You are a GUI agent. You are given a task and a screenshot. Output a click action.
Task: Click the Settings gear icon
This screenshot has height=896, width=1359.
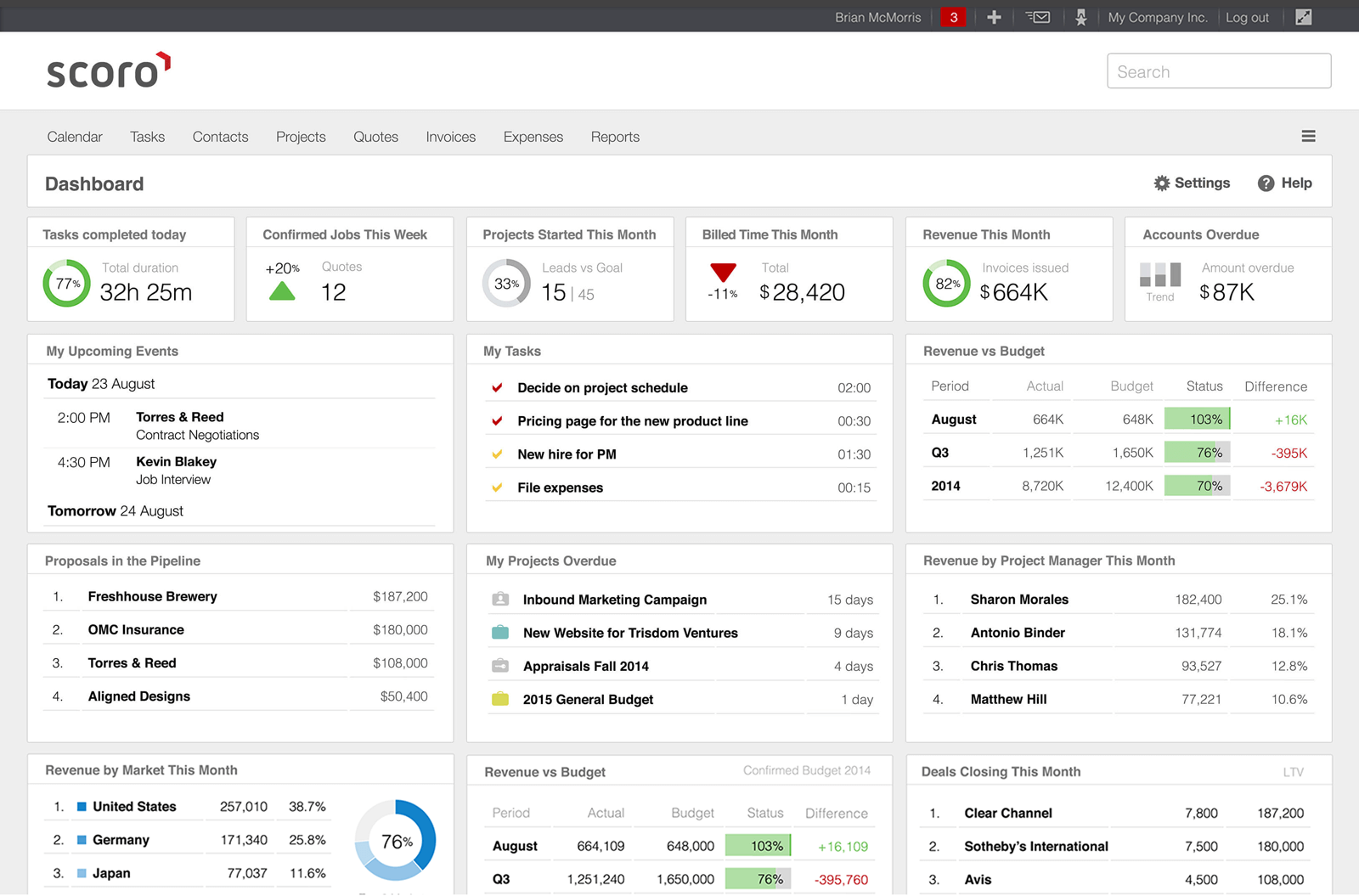1162,183
